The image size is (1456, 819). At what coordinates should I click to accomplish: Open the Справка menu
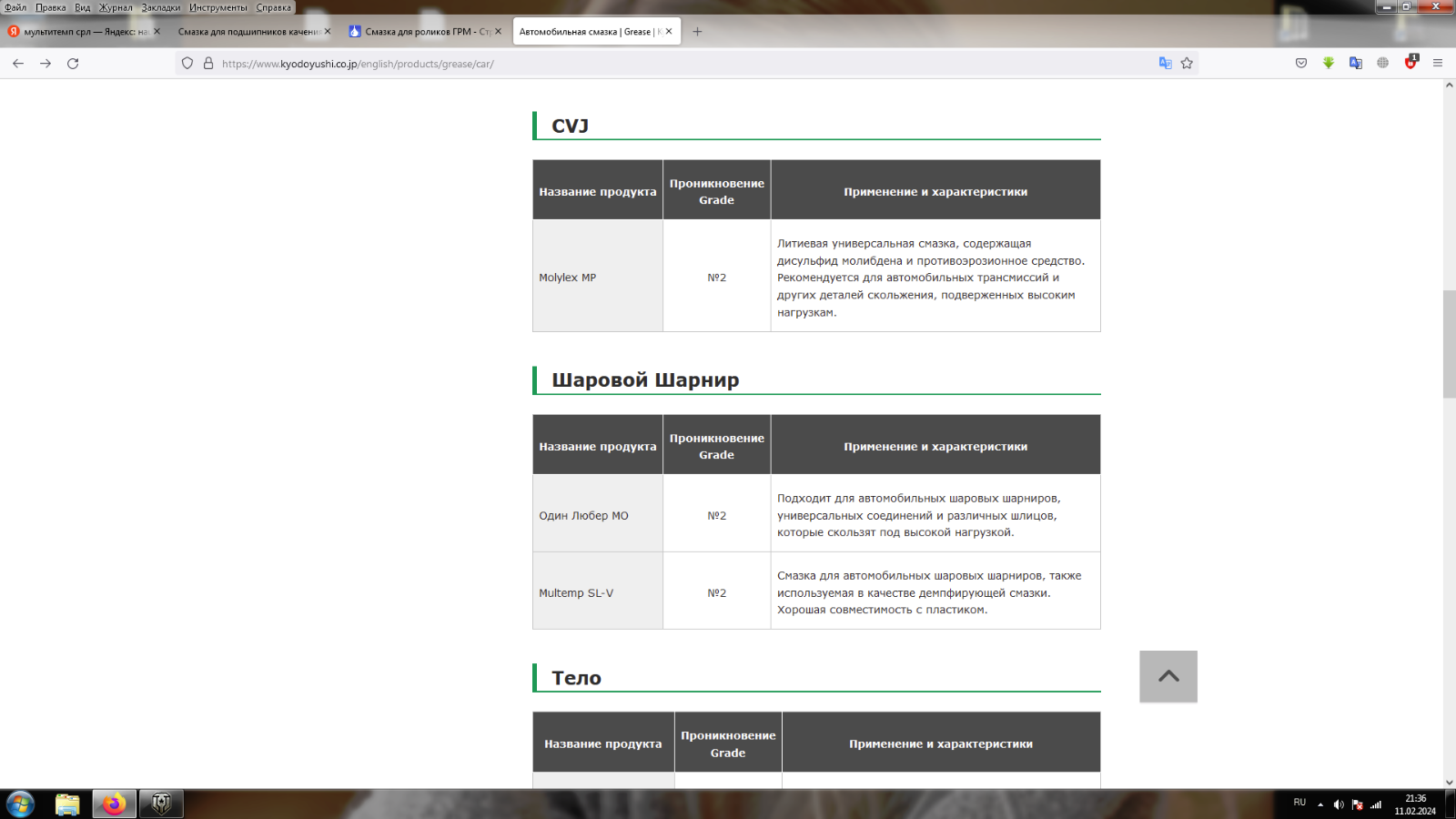click(x=274, y=7)
